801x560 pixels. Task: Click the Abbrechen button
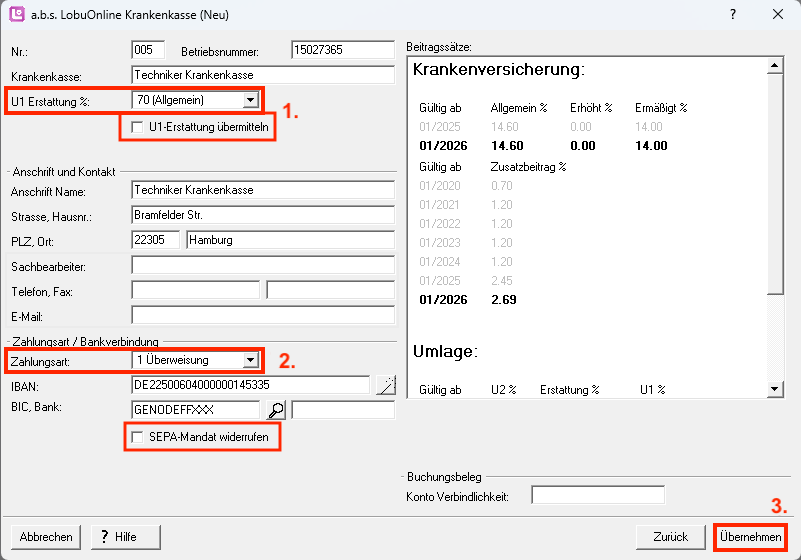[46, 537]
